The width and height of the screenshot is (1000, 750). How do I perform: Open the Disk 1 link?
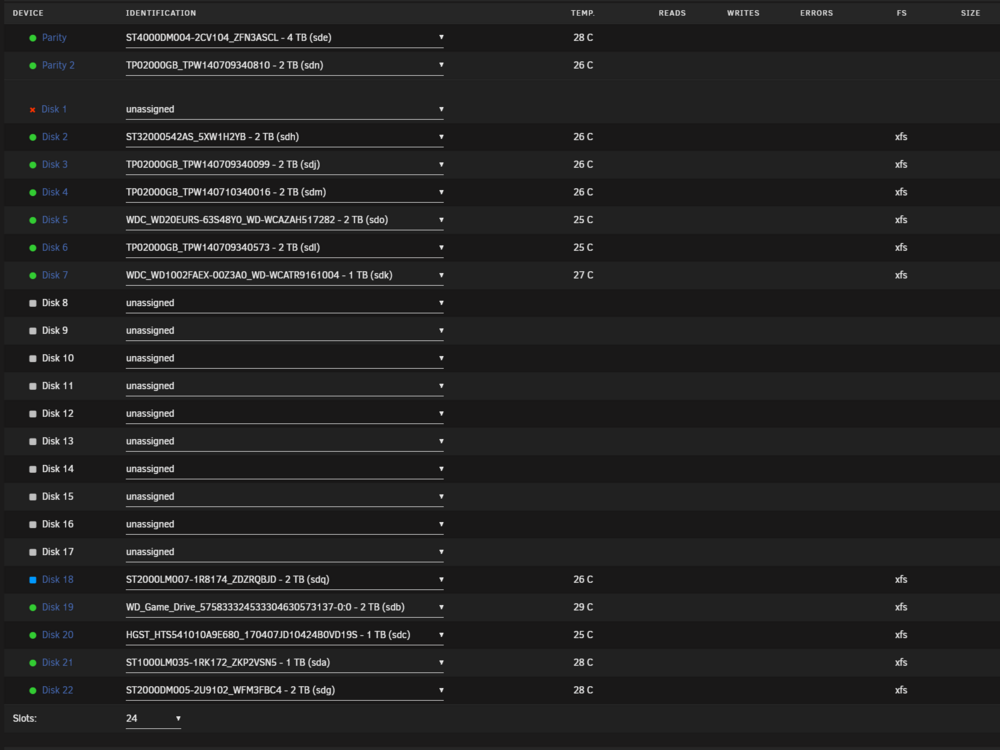54,109
